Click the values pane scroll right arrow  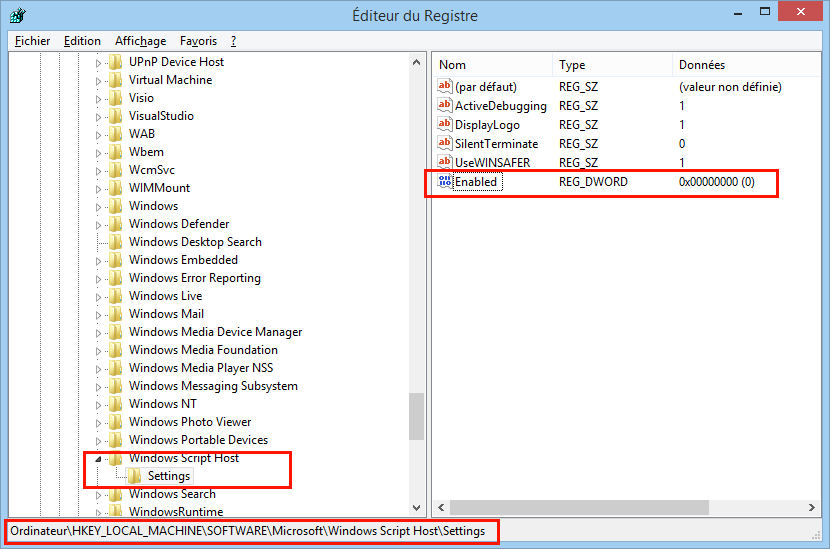812,507
